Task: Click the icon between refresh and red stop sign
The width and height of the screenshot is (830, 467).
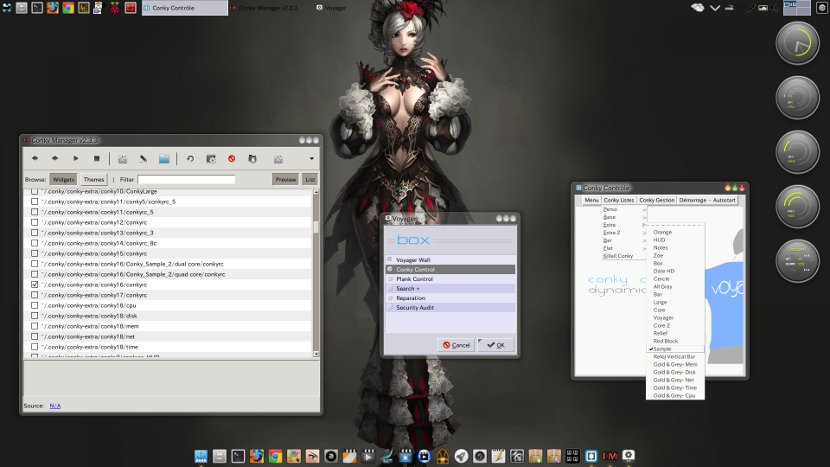Action: point(211,159)
